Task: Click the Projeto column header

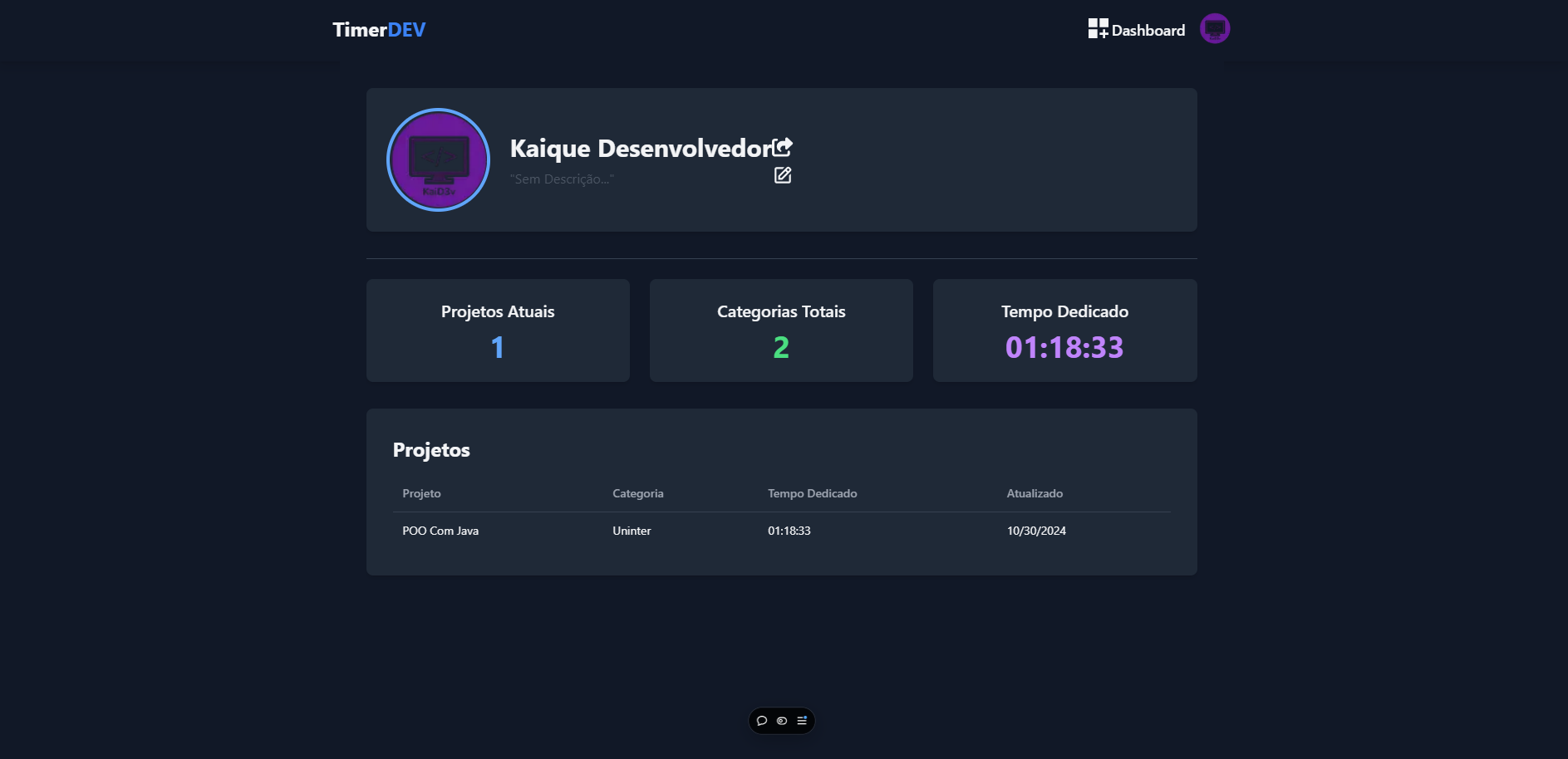Action: (421, 492)
